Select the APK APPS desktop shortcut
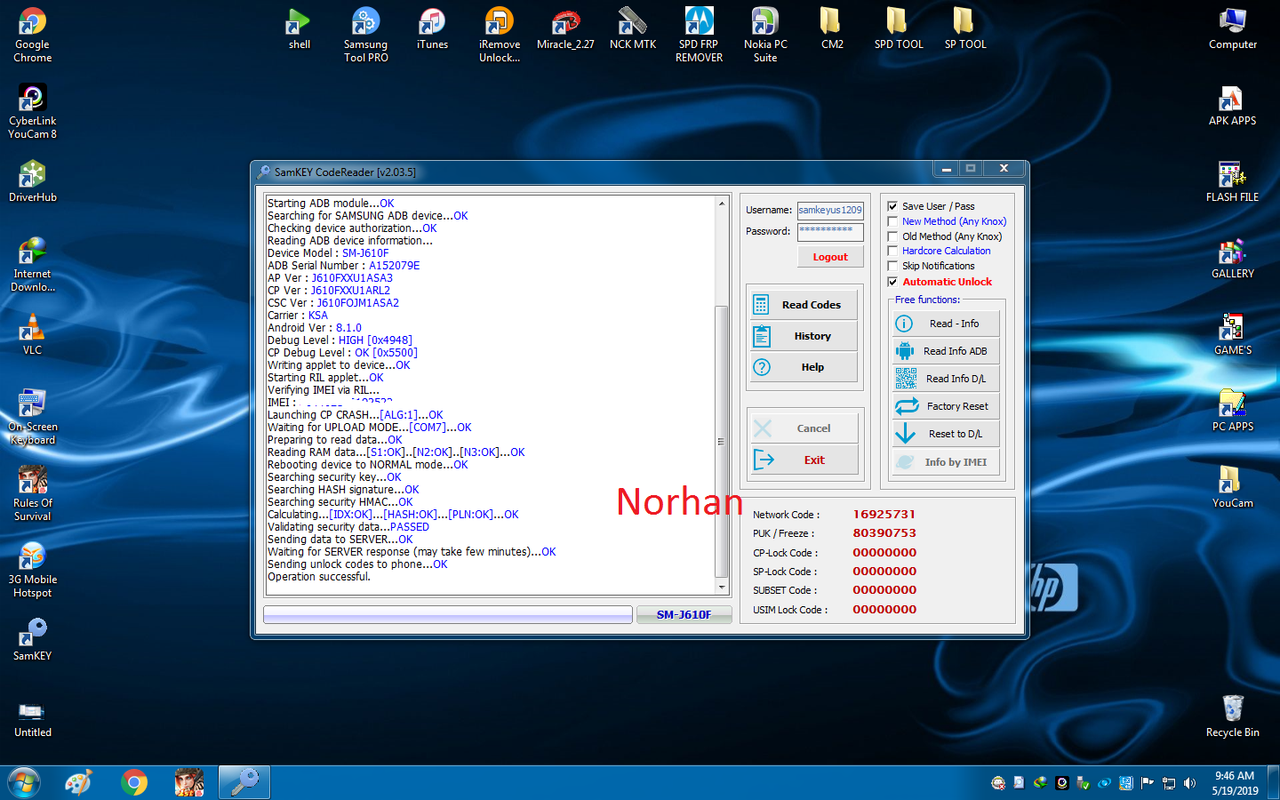The height and width of the screenshot is (800, 1280). [x=1232, y=105]
